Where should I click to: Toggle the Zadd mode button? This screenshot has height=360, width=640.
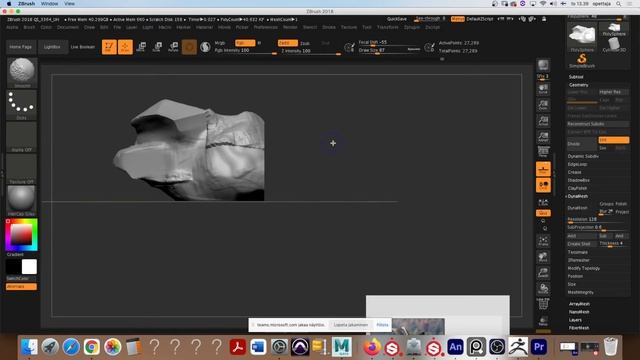[288, 43]
